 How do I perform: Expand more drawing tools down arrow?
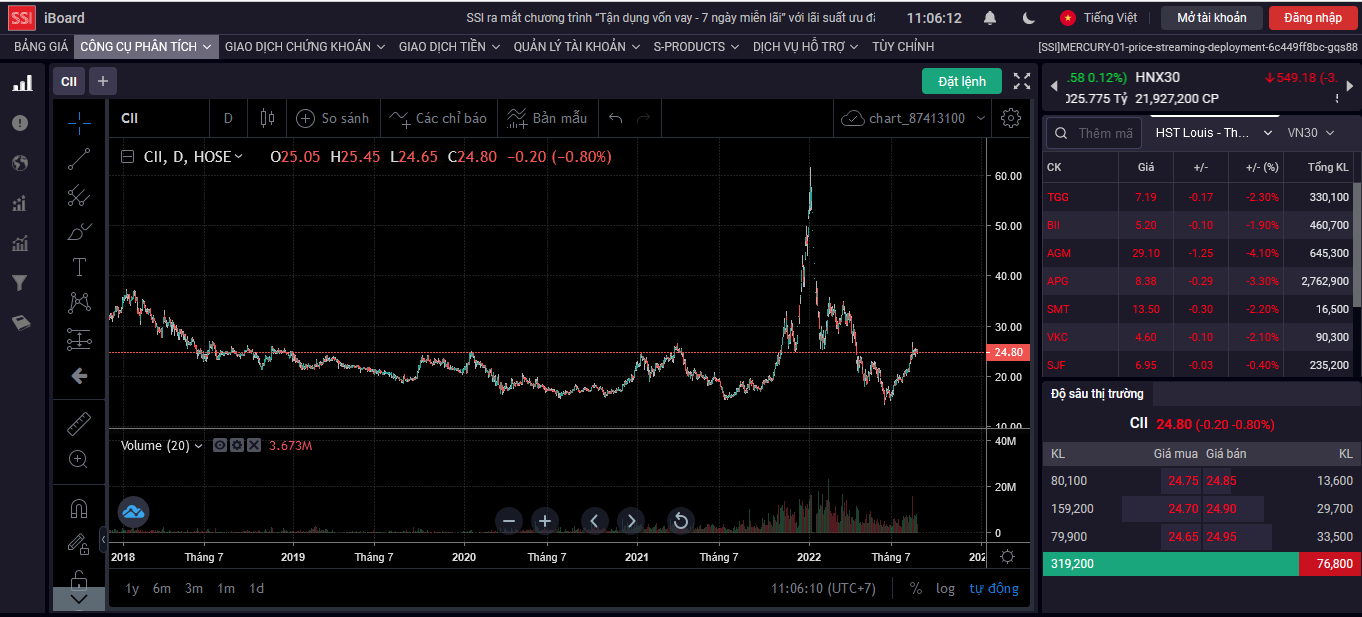pos(79,599)
